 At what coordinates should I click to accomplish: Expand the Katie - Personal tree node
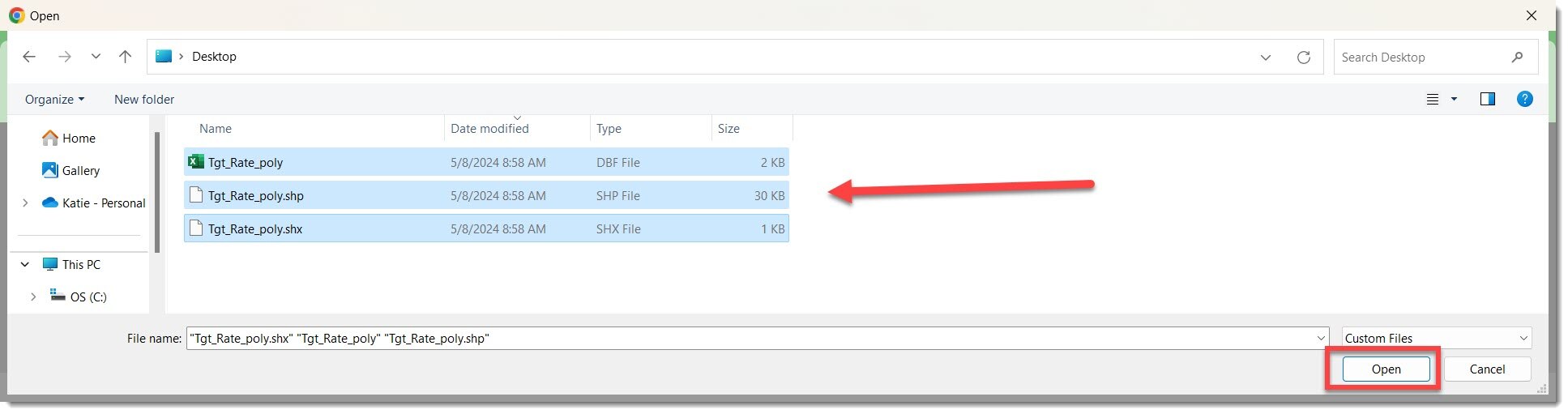[25, 203]
